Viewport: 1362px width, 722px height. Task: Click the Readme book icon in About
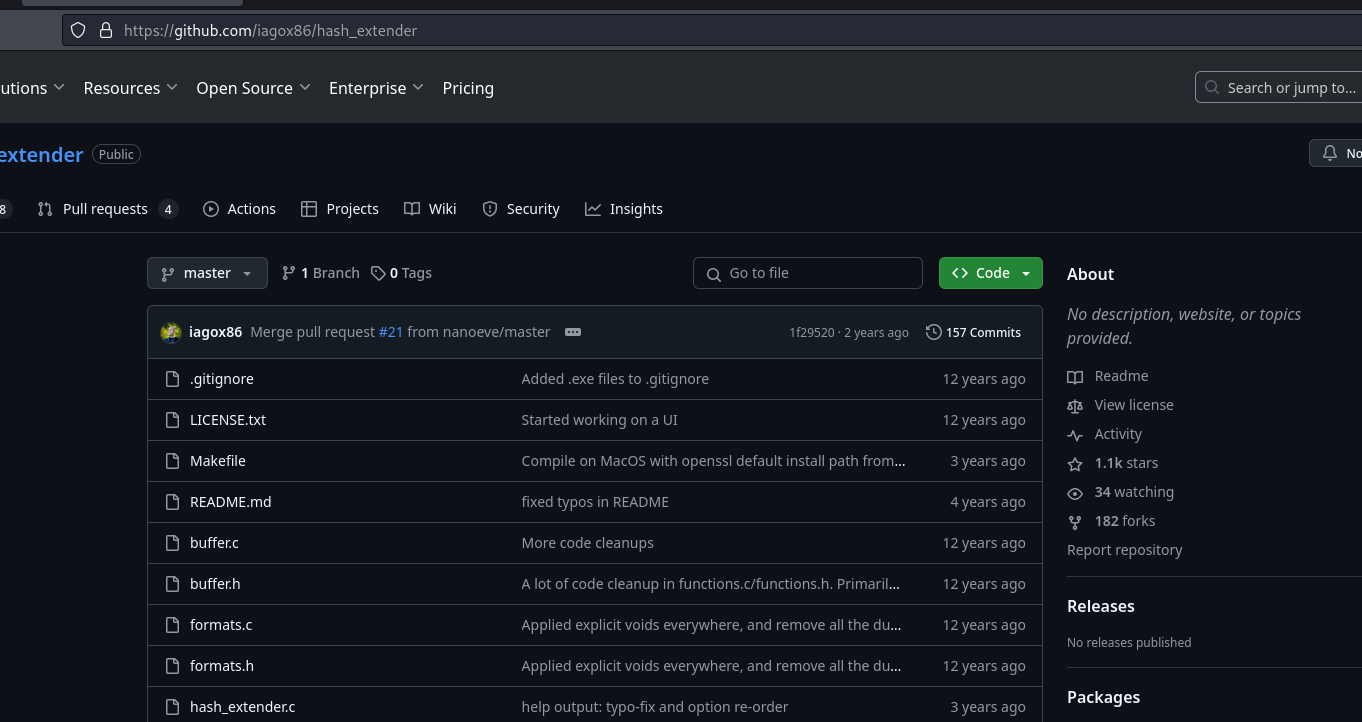(1075, 376)
